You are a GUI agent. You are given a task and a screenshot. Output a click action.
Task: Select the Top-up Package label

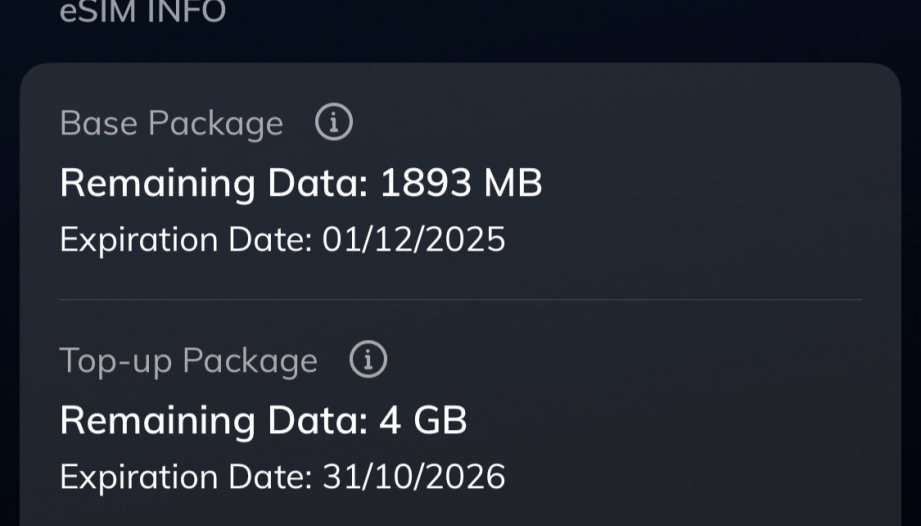pos(188,361)
